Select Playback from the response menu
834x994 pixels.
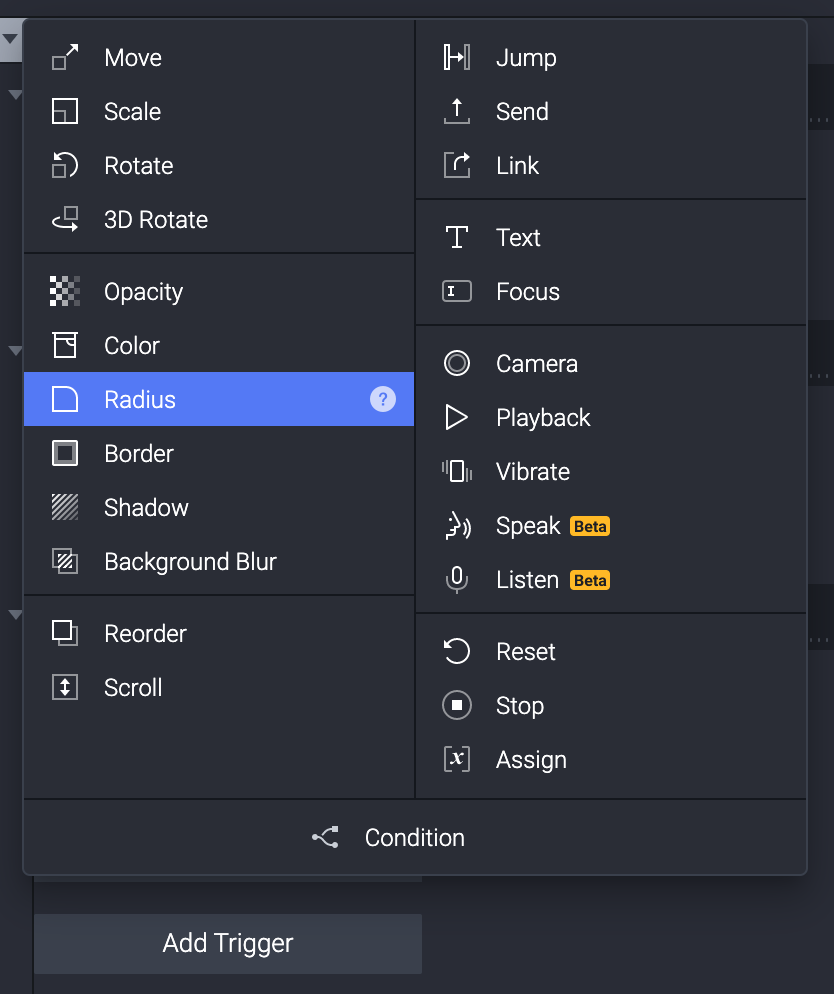pyautogui.click(x=543, y=418)
